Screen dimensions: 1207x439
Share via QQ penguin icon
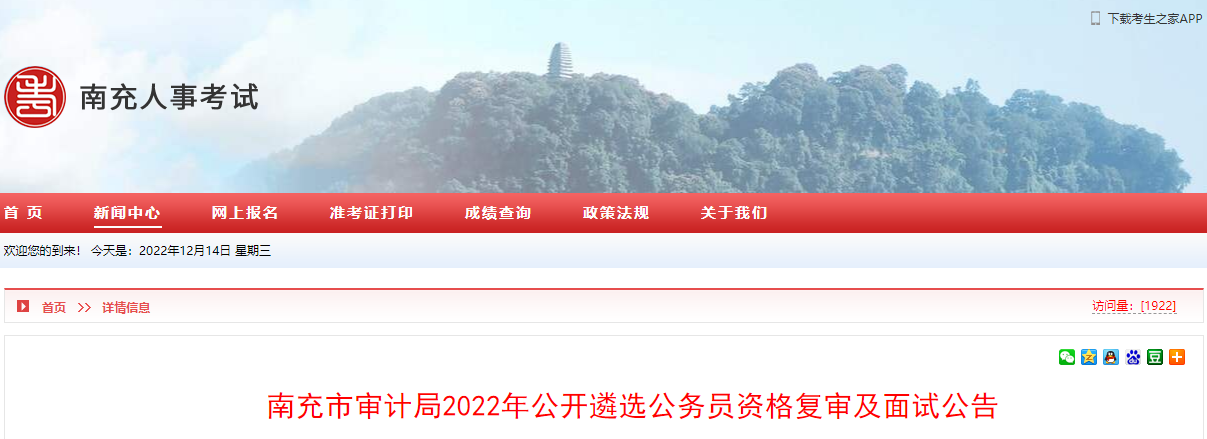click(1111, 357)
